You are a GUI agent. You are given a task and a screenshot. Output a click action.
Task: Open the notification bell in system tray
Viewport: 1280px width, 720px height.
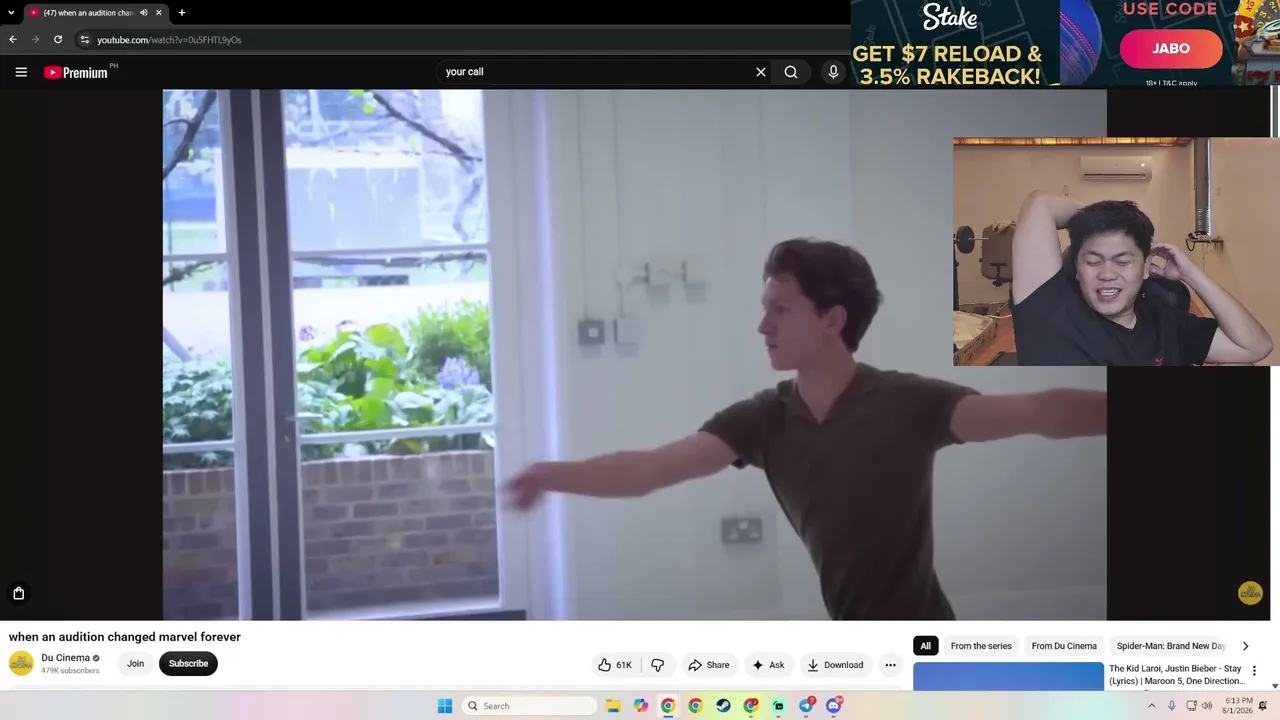coord(1263,706)
